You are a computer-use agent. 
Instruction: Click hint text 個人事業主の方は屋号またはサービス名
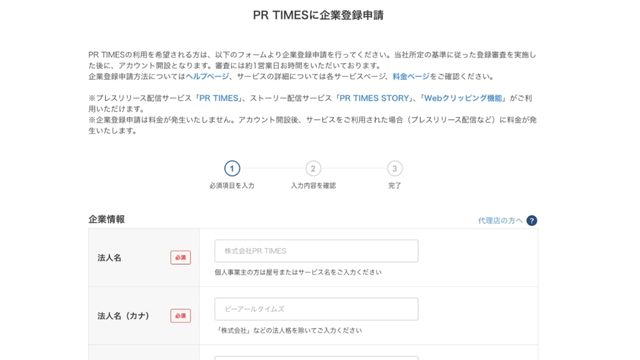pyautogui.click(x=298, y=272)
